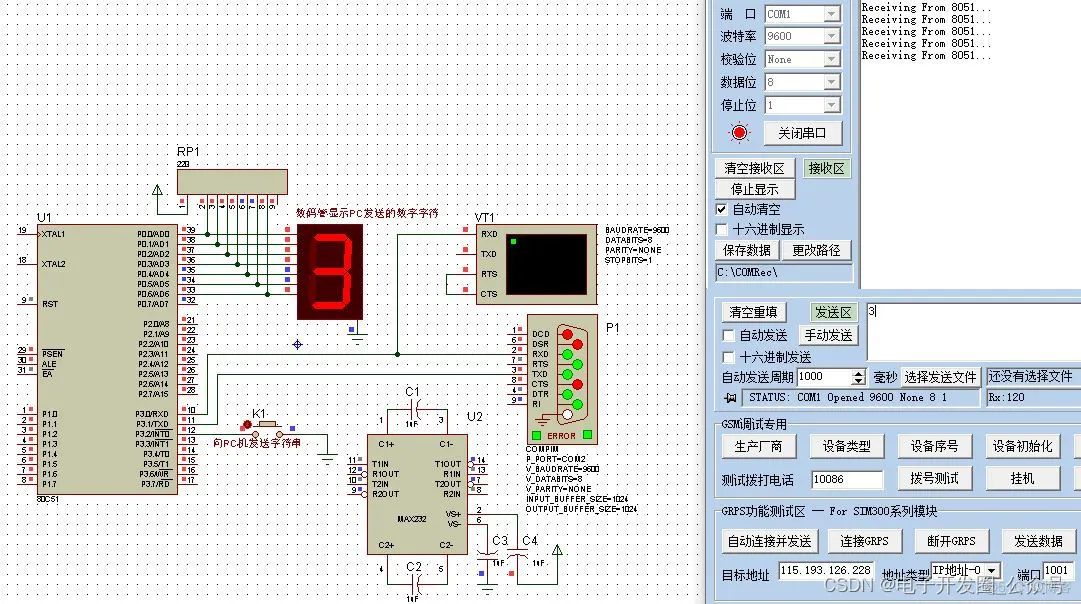Click the C:\COMRec\ save path field
The image size is (1081, 604).
click(784, 272)
